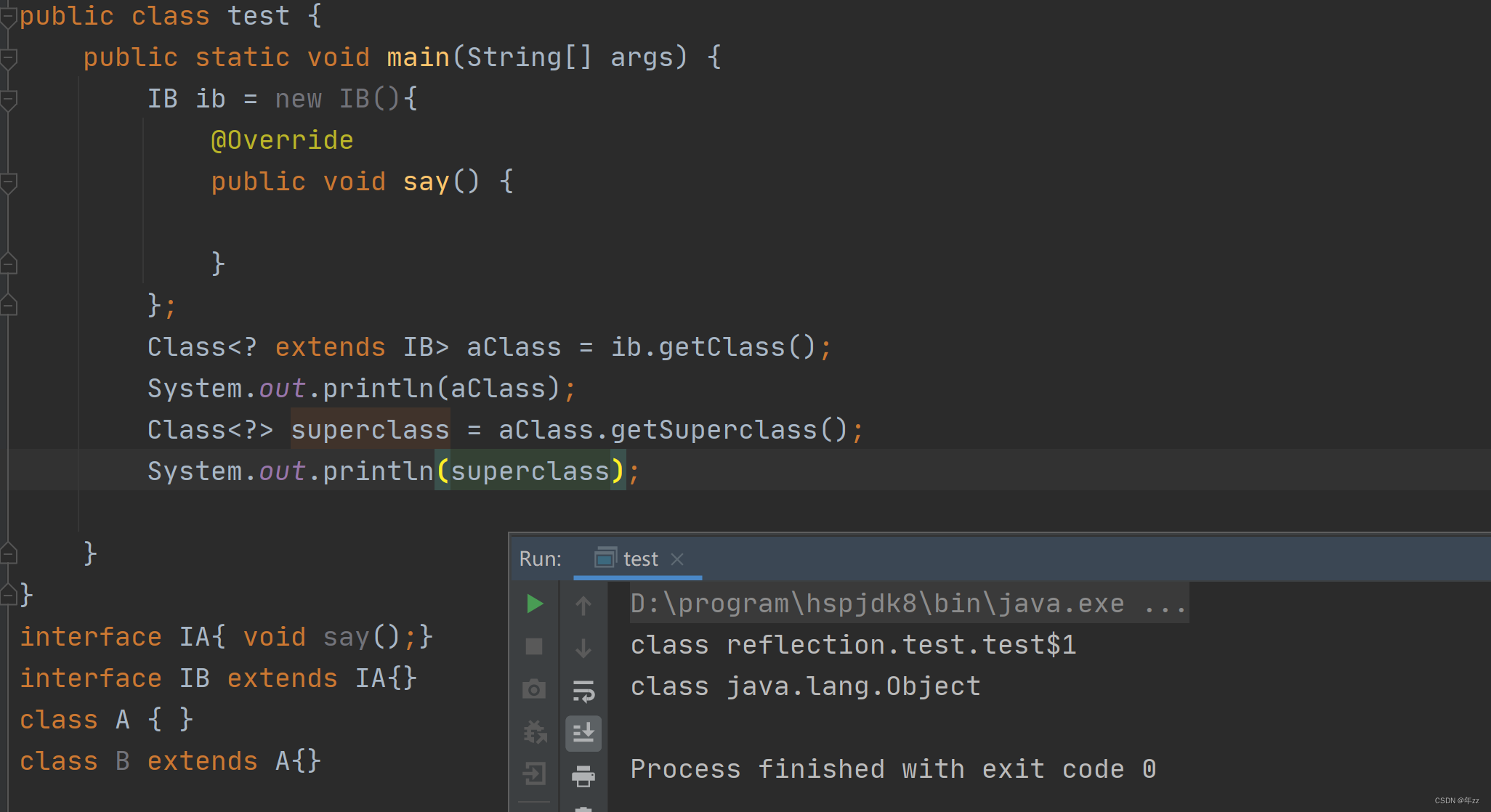Viewport: 1491px width, 812px height.
Task: Click the green Rerun button
Action: tap(535, 604)
